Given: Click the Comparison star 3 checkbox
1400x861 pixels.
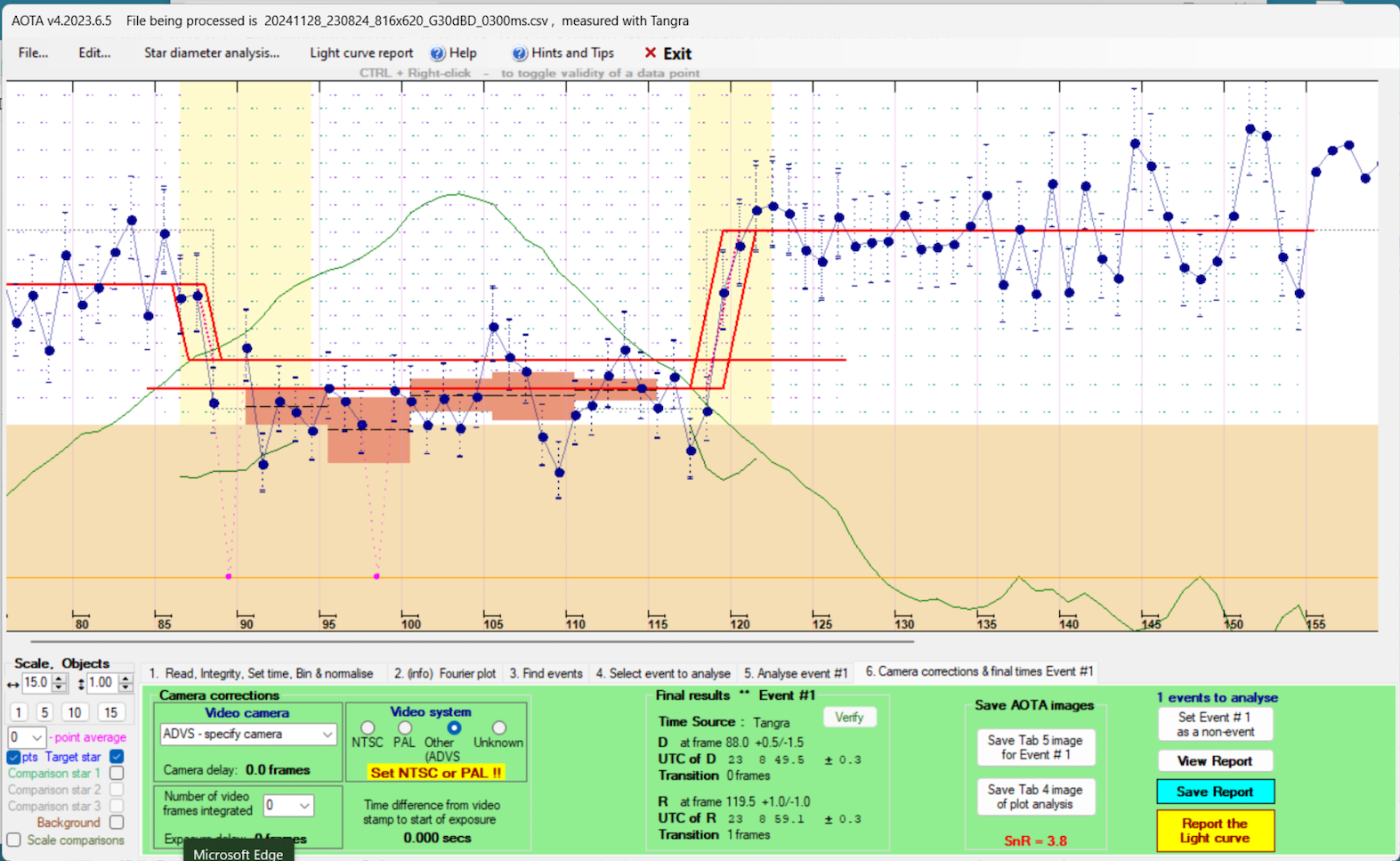Looking at the screenshot, I should click(x=117, y=806).
